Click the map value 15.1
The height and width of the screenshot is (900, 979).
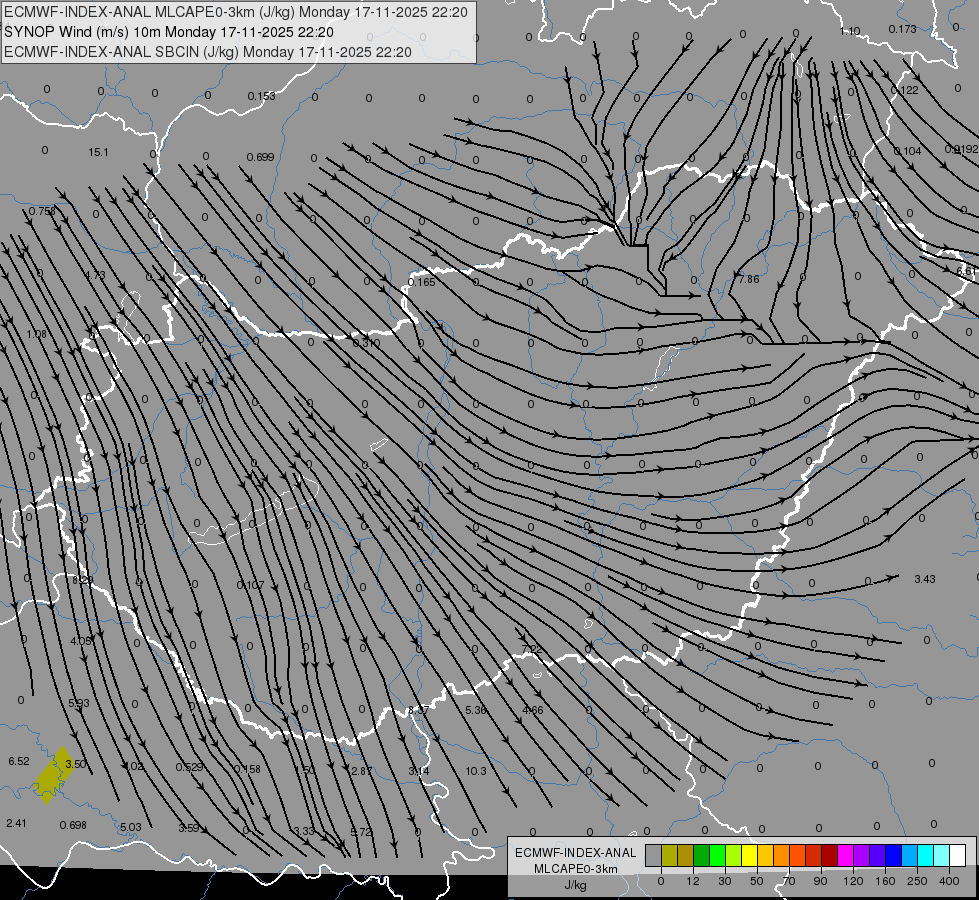pos(98,152)
